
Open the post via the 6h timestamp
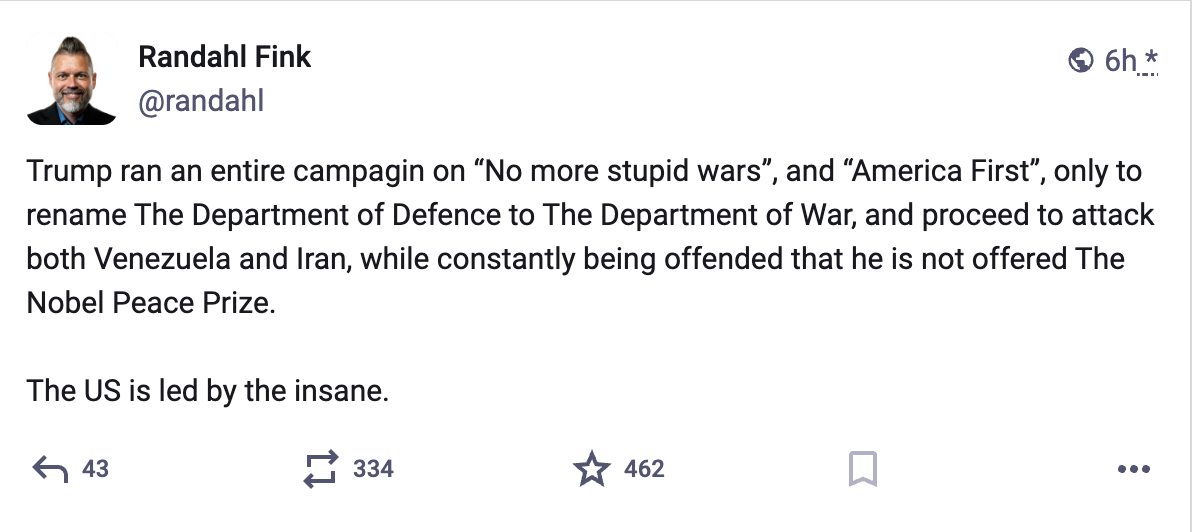click(x=1120, y=61)
